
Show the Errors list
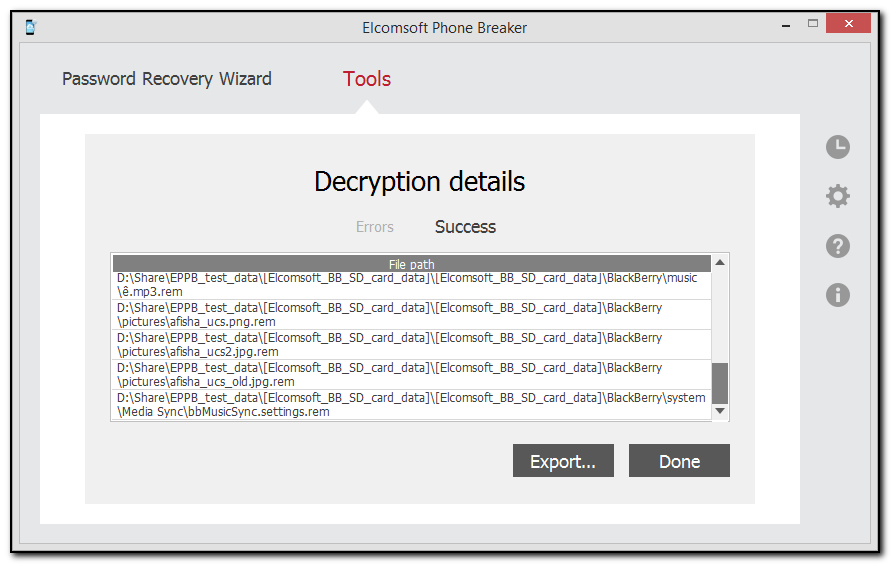pyautogui.click(x=375, y=227)
